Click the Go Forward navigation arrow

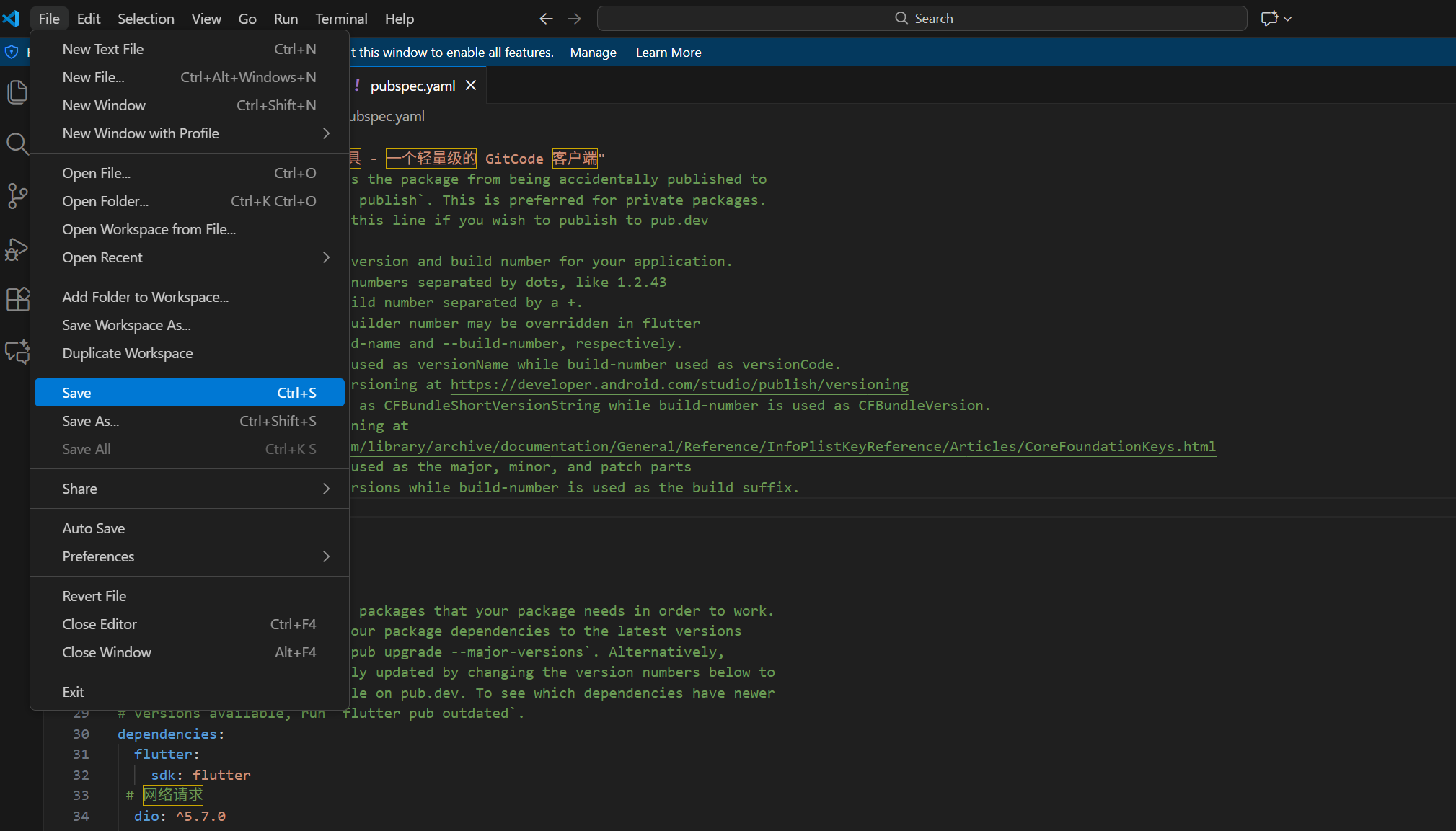(x=574, y=19)
